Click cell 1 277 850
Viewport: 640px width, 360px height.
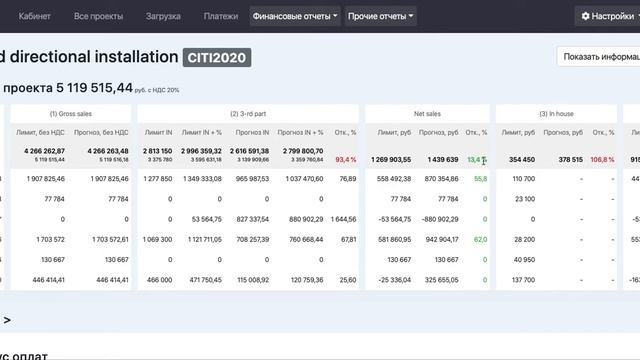(158, 179)
